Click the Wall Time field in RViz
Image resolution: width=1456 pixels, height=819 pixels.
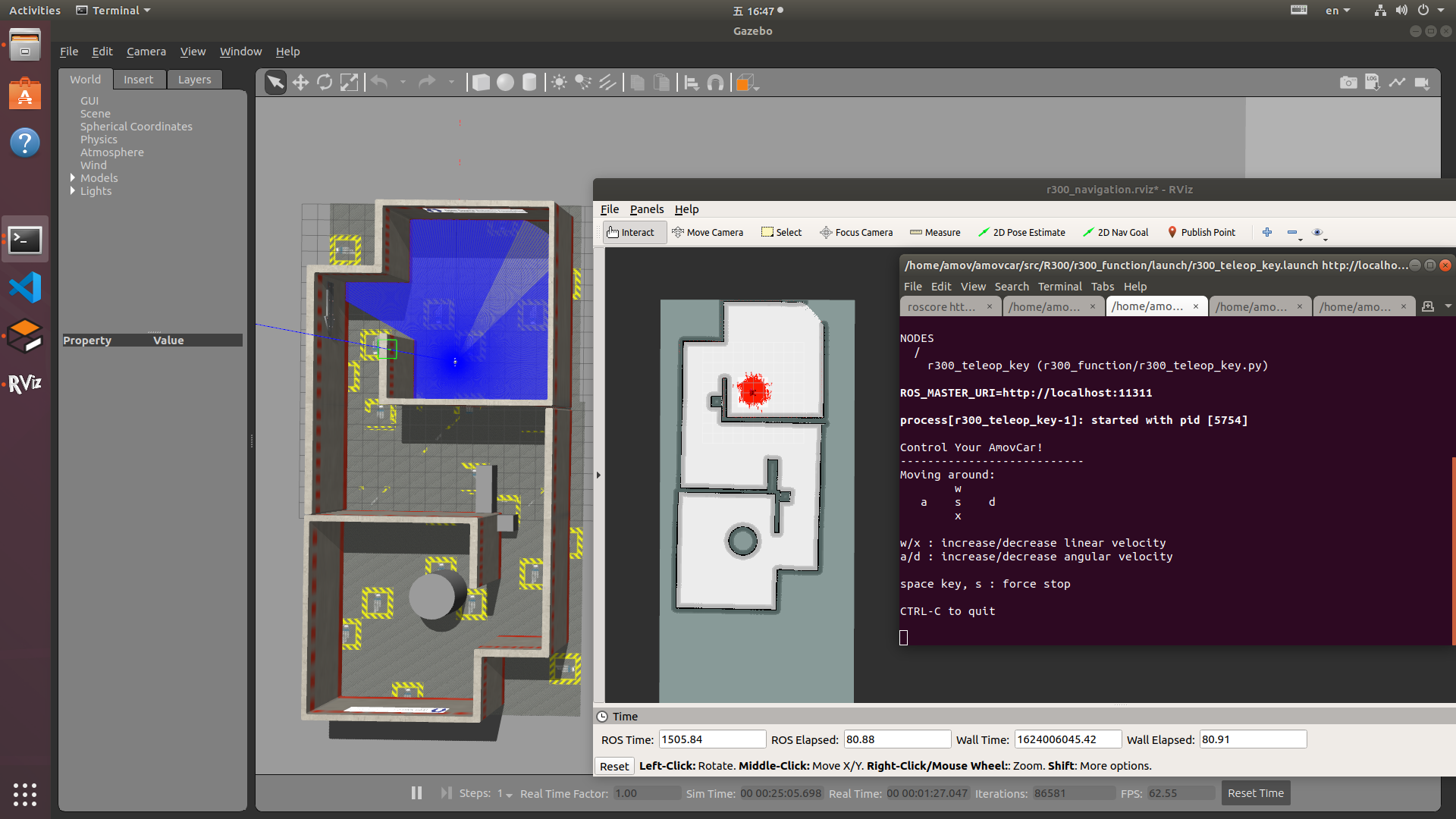pyautogui.click(x=1068, y=739)
